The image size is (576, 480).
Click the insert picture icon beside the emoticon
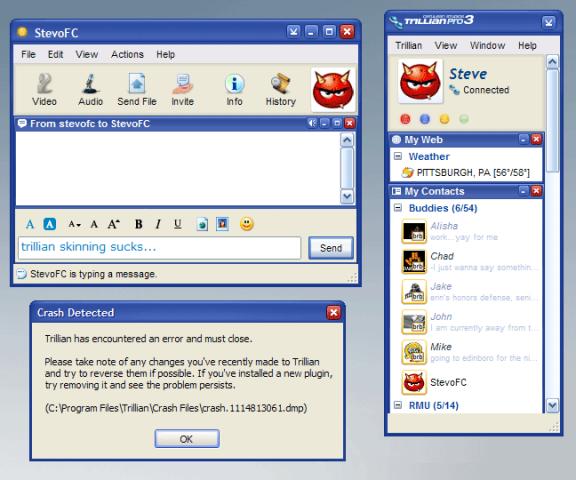[x=223, y=224]
